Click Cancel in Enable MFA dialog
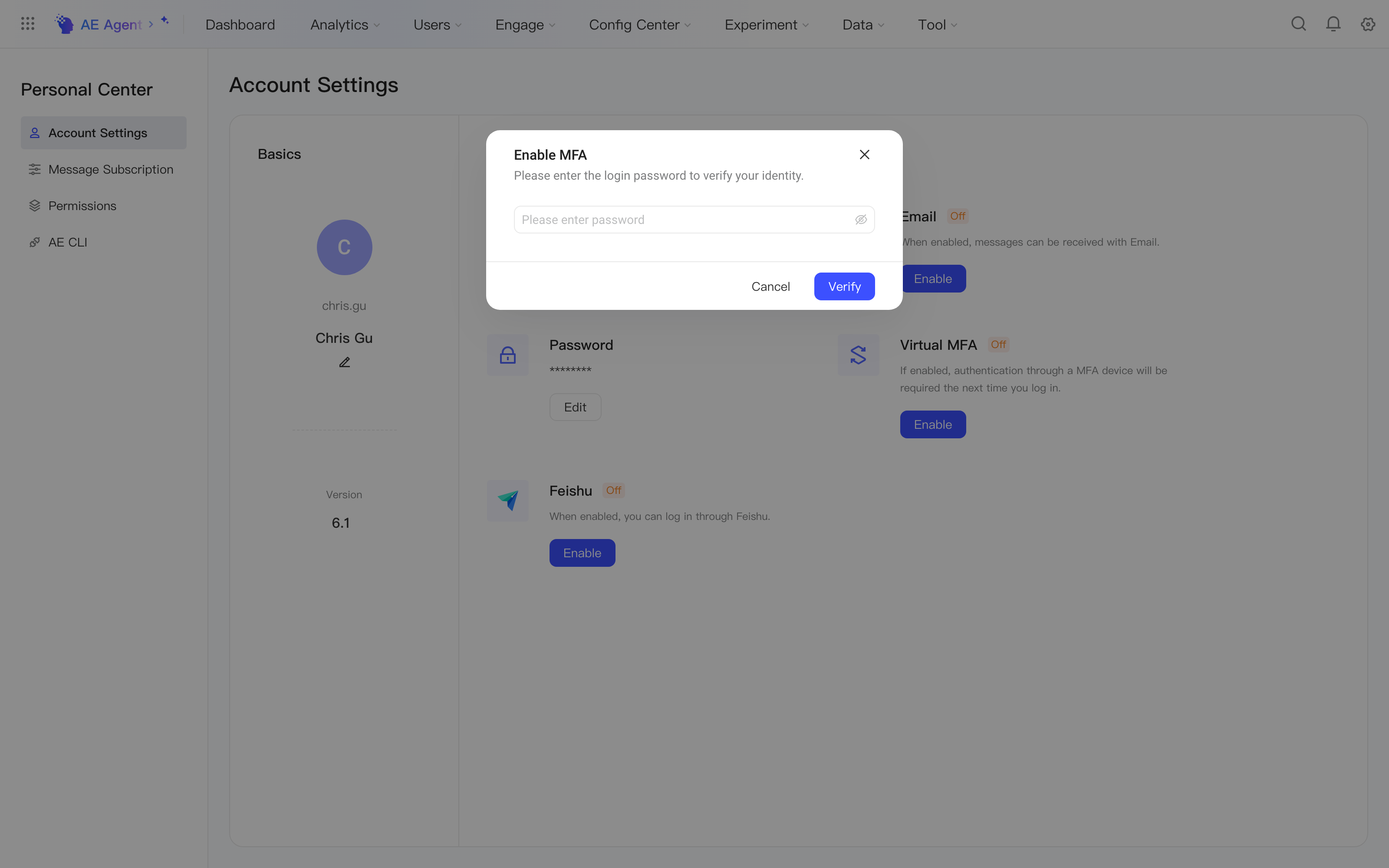This screenshot has width=1389, height=868. [x=770, y=286]
